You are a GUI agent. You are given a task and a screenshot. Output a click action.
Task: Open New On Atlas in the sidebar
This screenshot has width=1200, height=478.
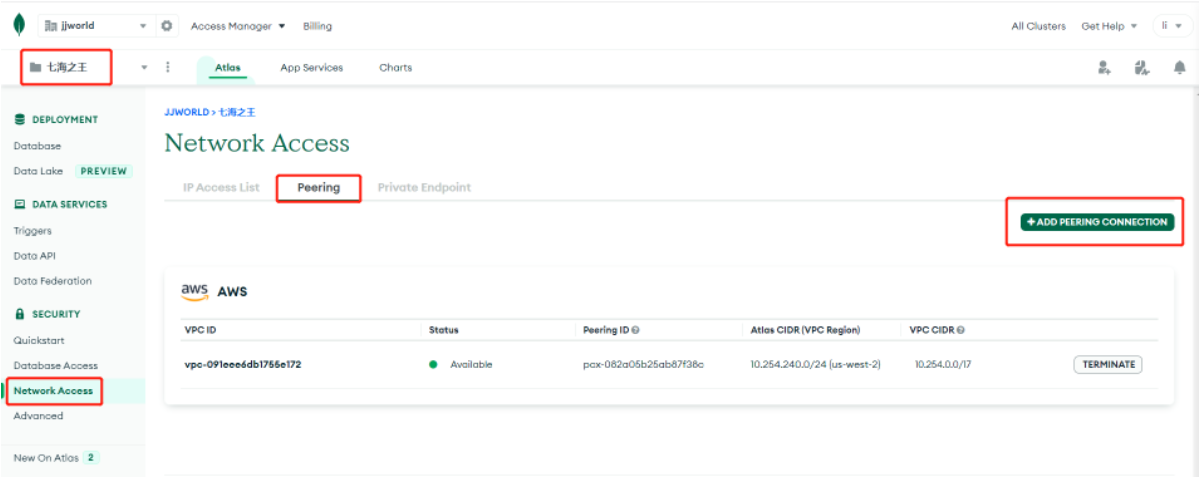click(46, 458)
